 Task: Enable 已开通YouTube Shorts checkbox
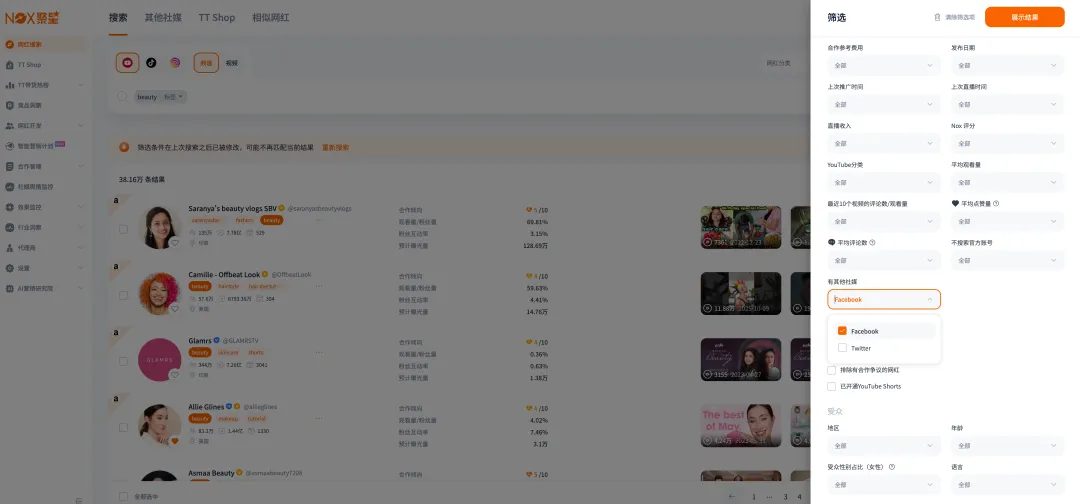click(832, 386)
